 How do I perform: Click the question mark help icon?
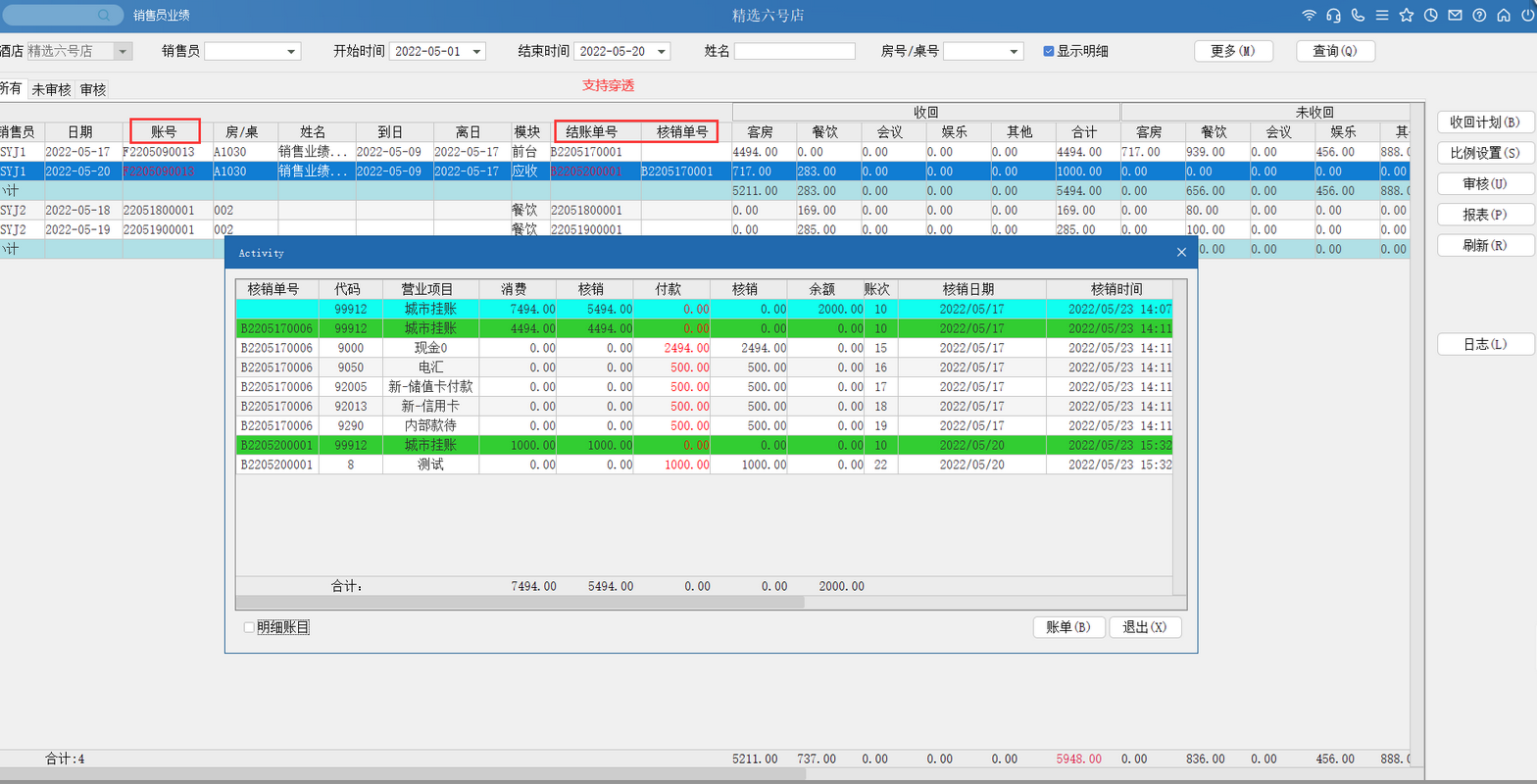click(x=1479, y=16)
